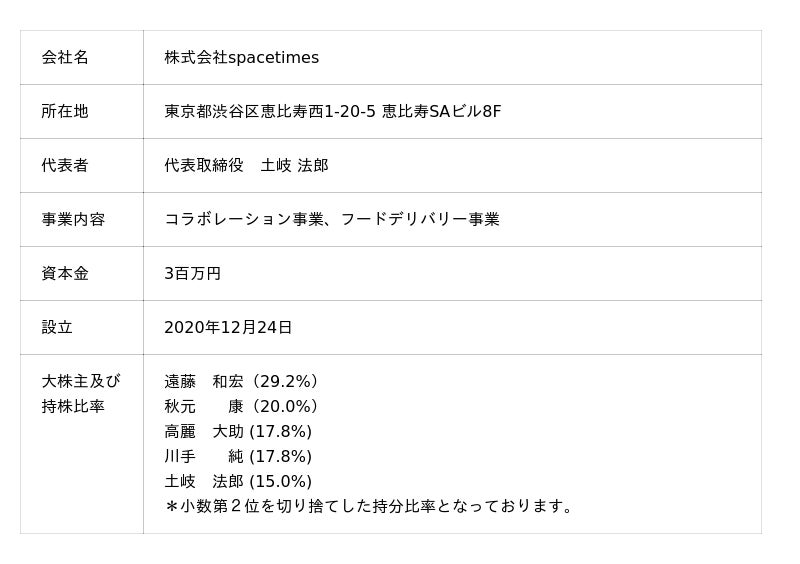Viewport: 800px width, 564px height.
Task: Click the 会社名 row label
Action: 65,58
